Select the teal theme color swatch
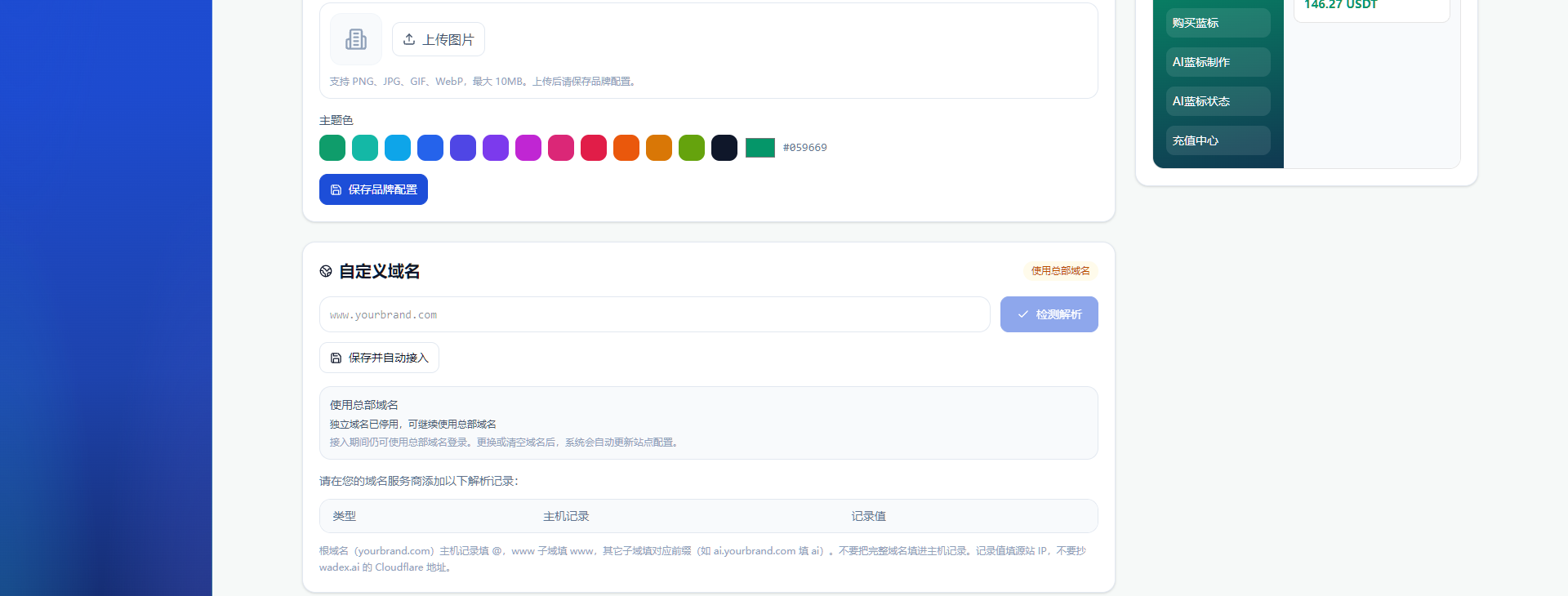 [365, 148]
